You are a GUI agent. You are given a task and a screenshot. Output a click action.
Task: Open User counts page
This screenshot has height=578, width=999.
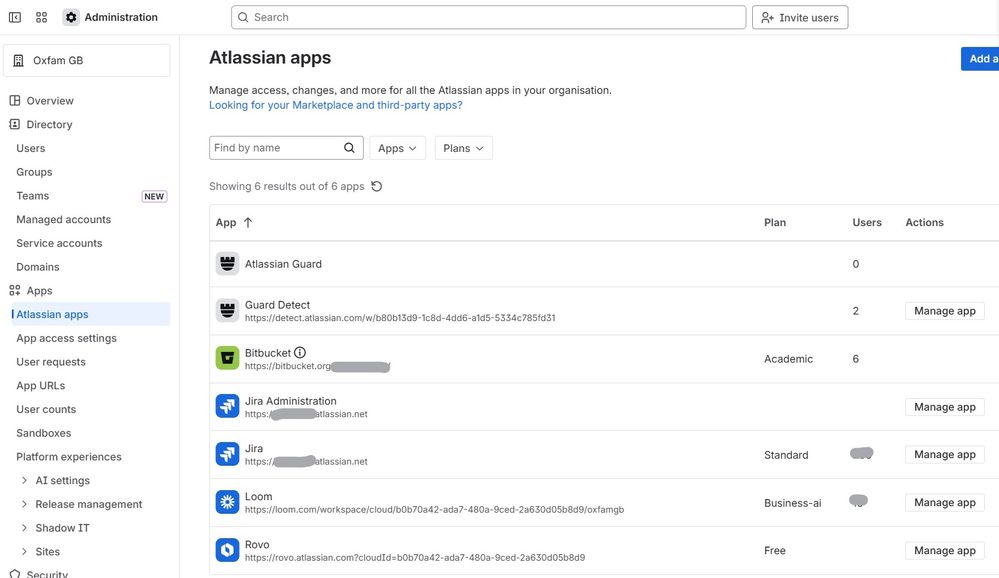[x=46, y=409]
